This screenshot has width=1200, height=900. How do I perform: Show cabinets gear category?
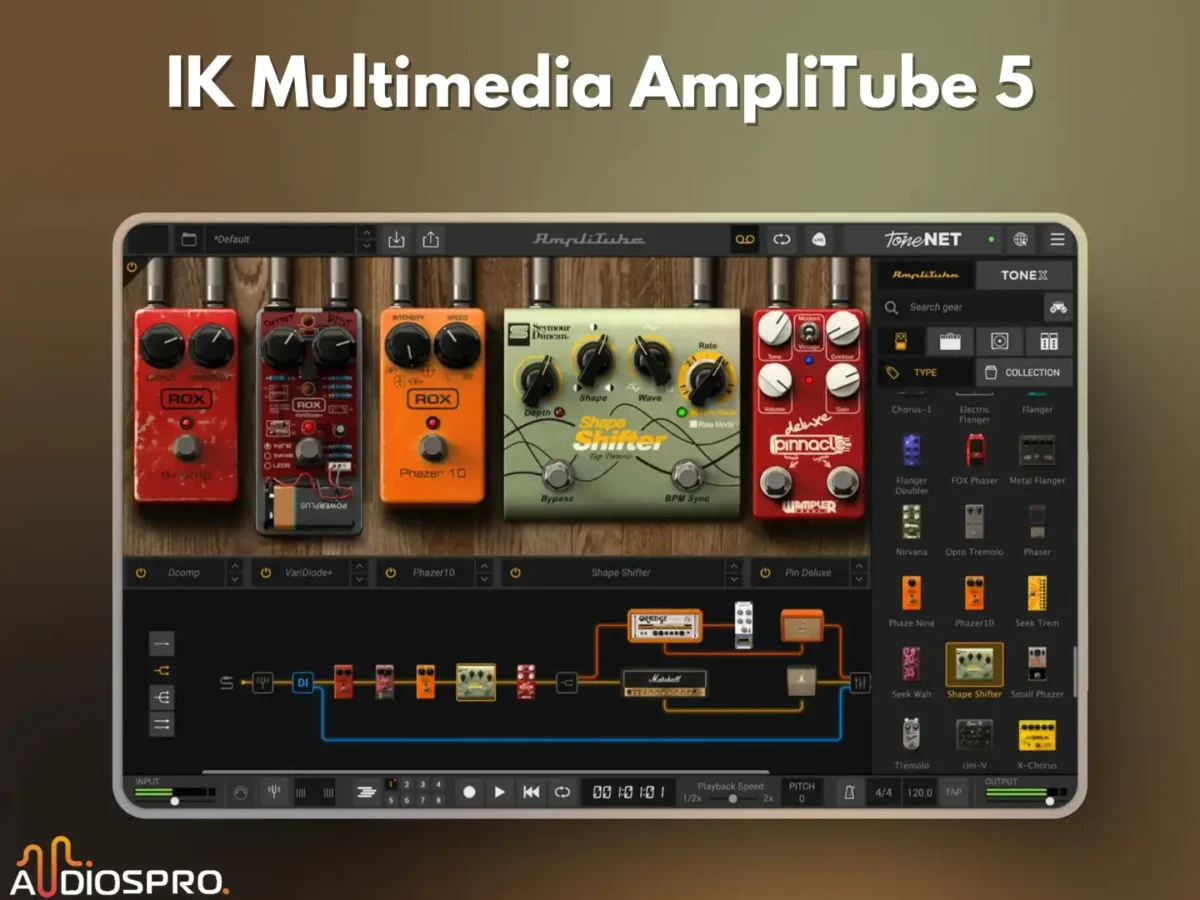[999, 341]
